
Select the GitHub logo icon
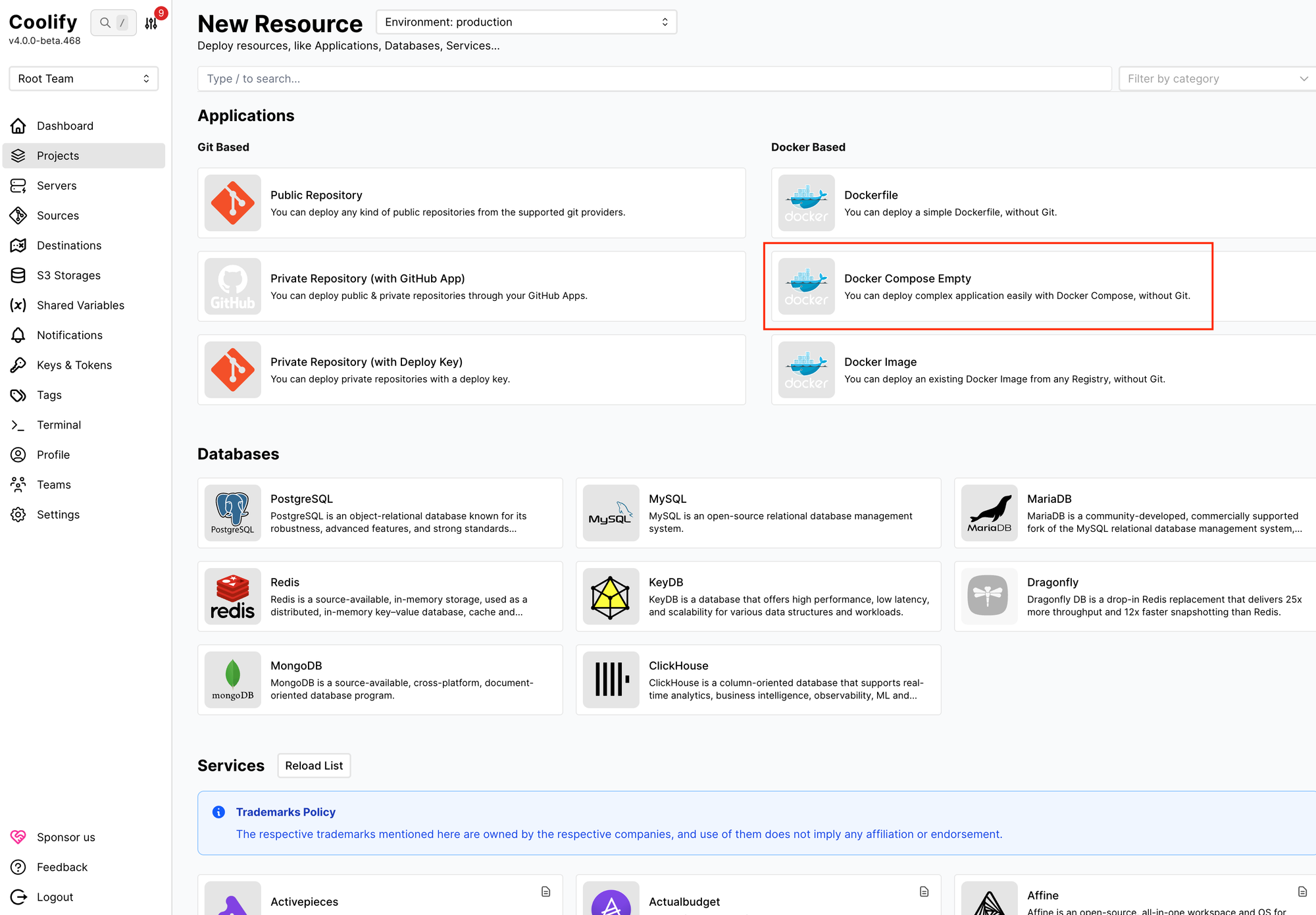point(232,286)
